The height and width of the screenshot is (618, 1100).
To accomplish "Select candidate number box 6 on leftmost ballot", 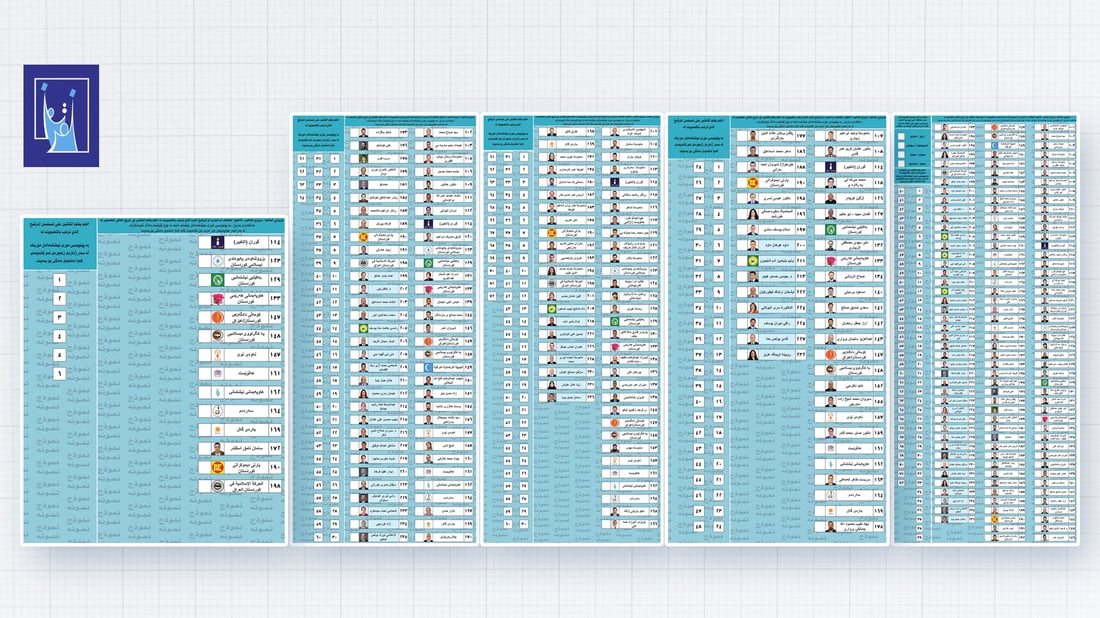I will click(60, 373).
